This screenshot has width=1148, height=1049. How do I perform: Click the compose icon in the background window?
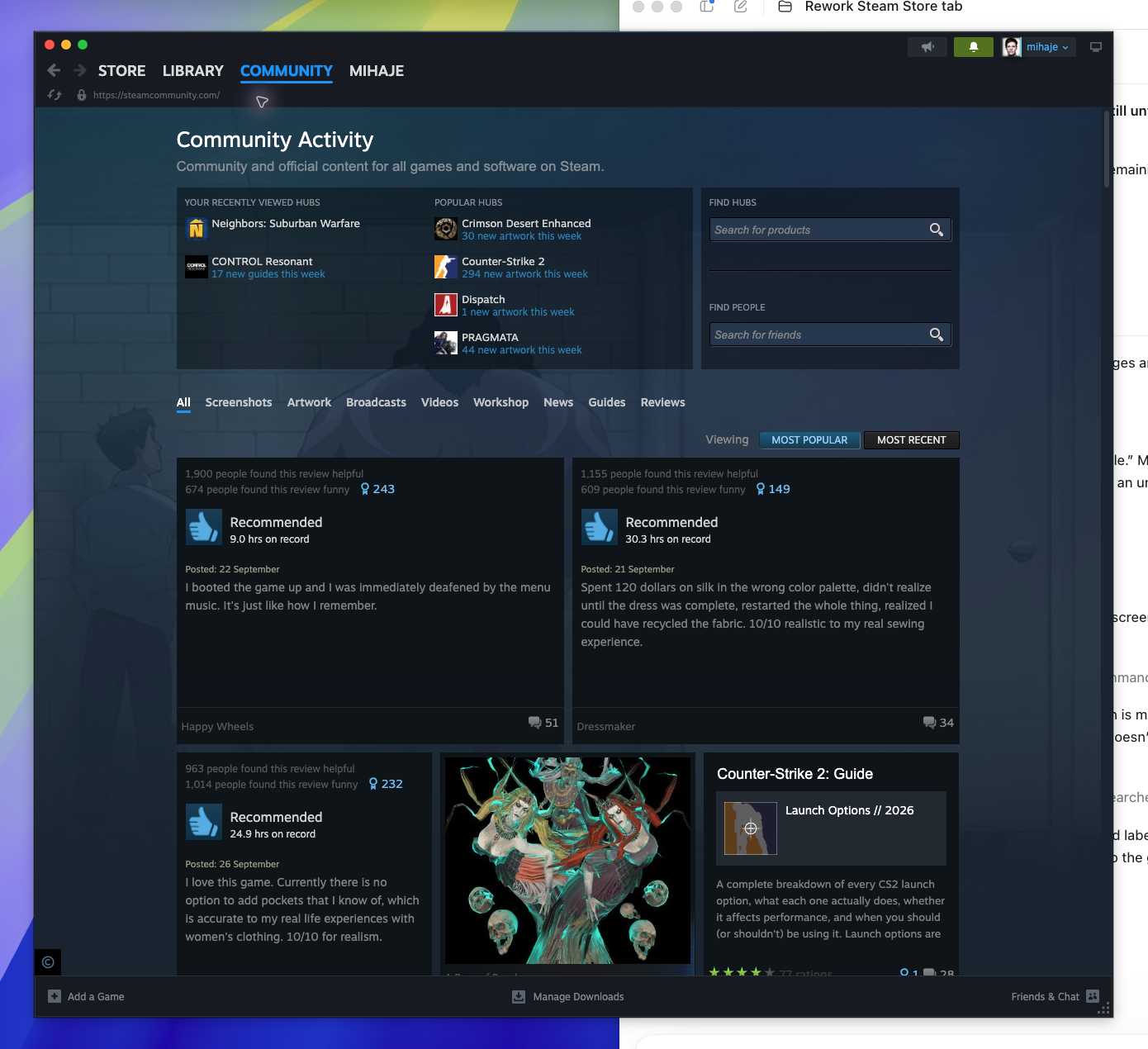[x=741, y=7]
